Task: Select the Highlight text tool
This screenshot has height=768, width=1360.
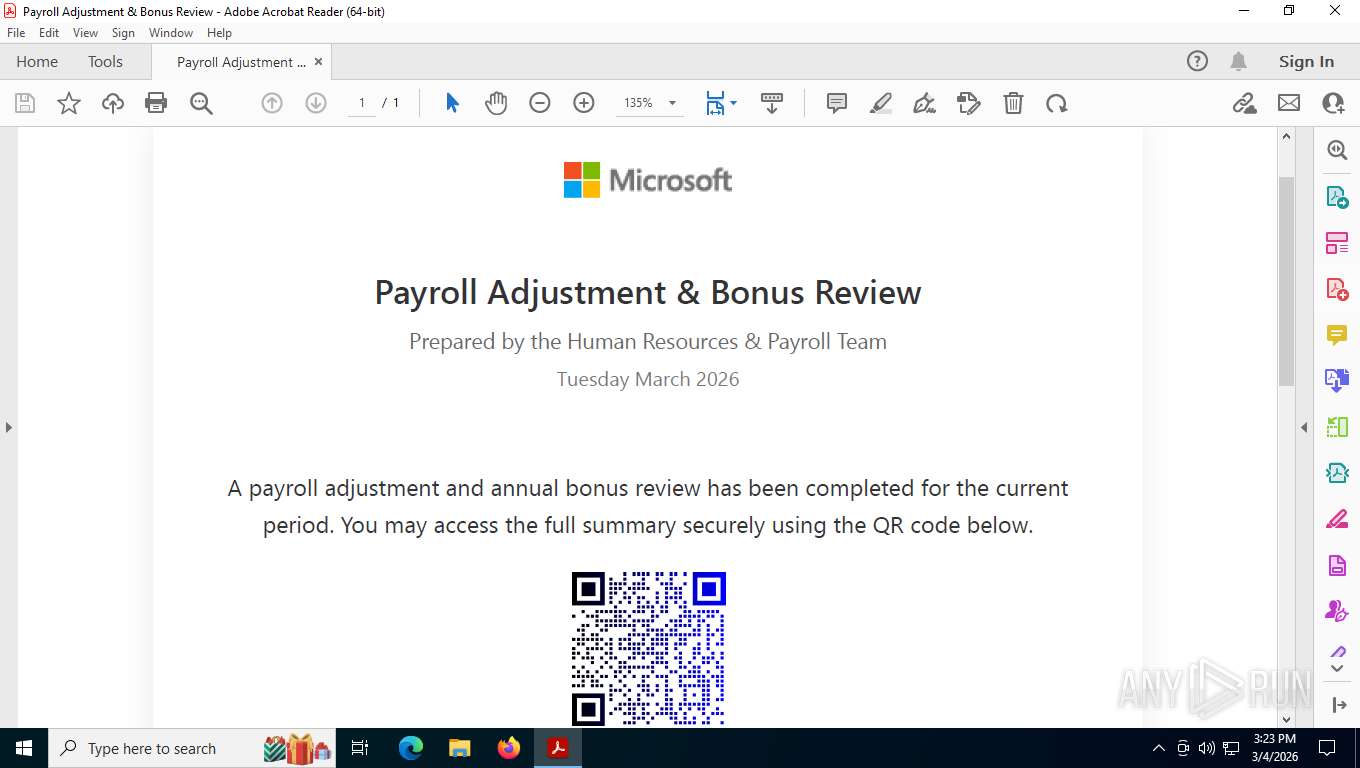Action: click(x=881, y=103)
